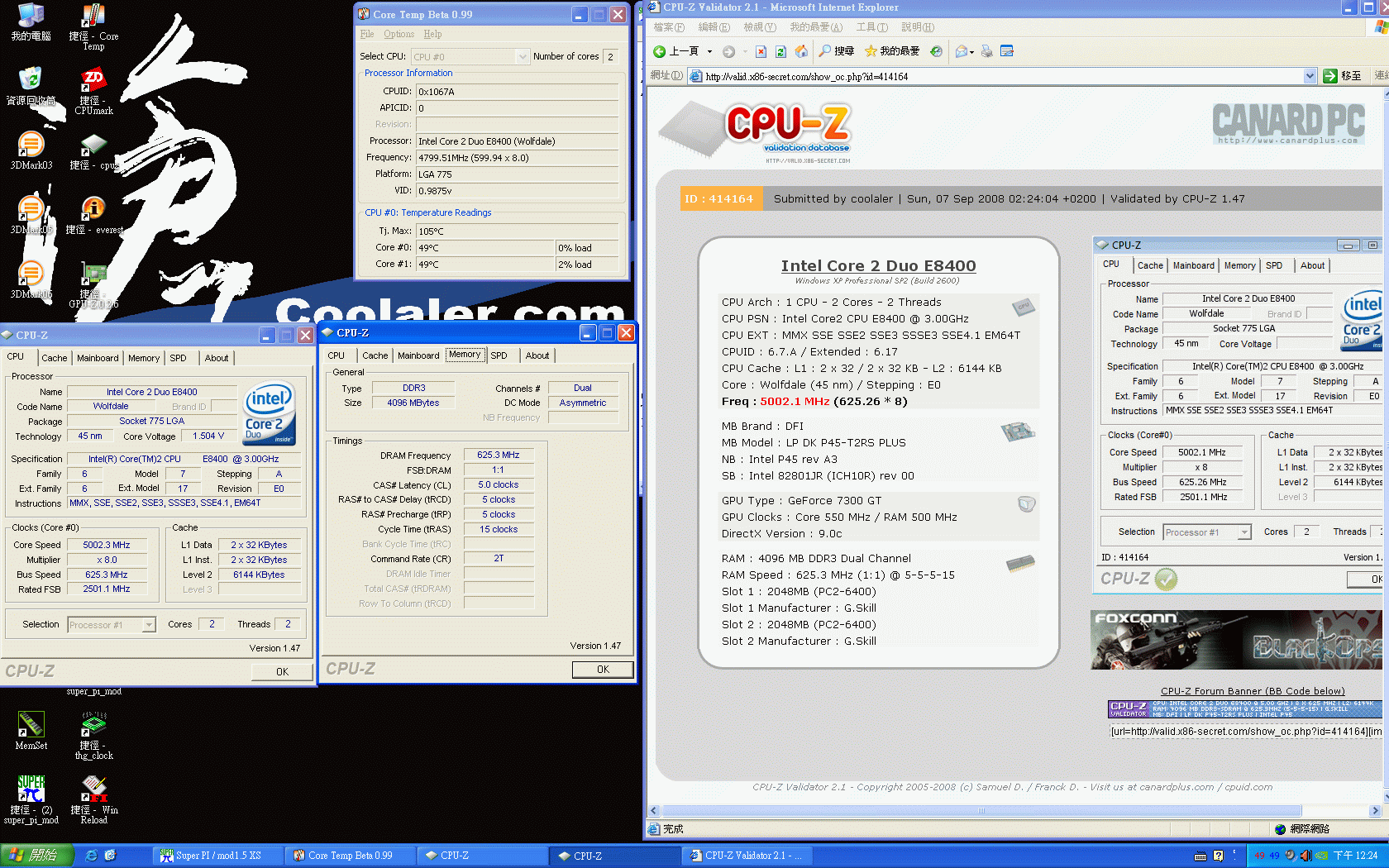Click OK in Memory CPU-Z window
Image resolution: width=1389 pixels, height=868 pixels.
[x=603, y=670]
